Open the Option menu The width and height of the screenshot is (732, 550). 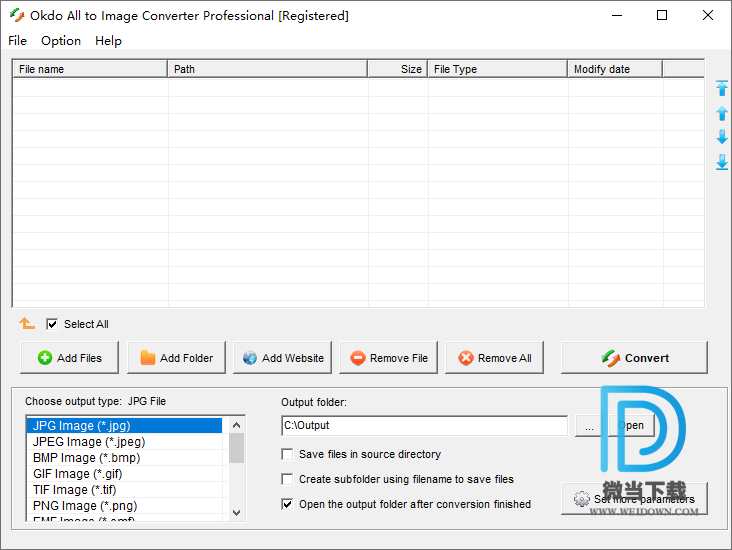pos(61,41)
